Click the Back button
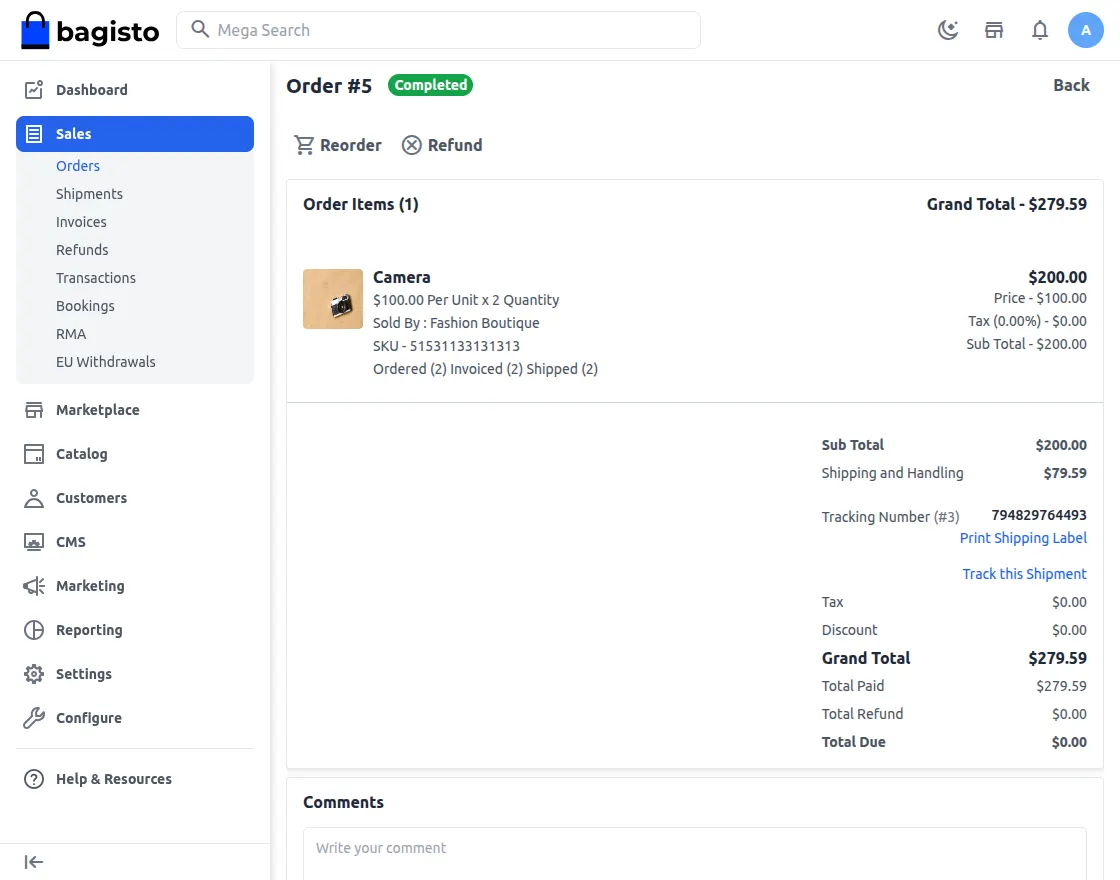The height and width of the screenshot is (880, 1120). (1071, 85)
